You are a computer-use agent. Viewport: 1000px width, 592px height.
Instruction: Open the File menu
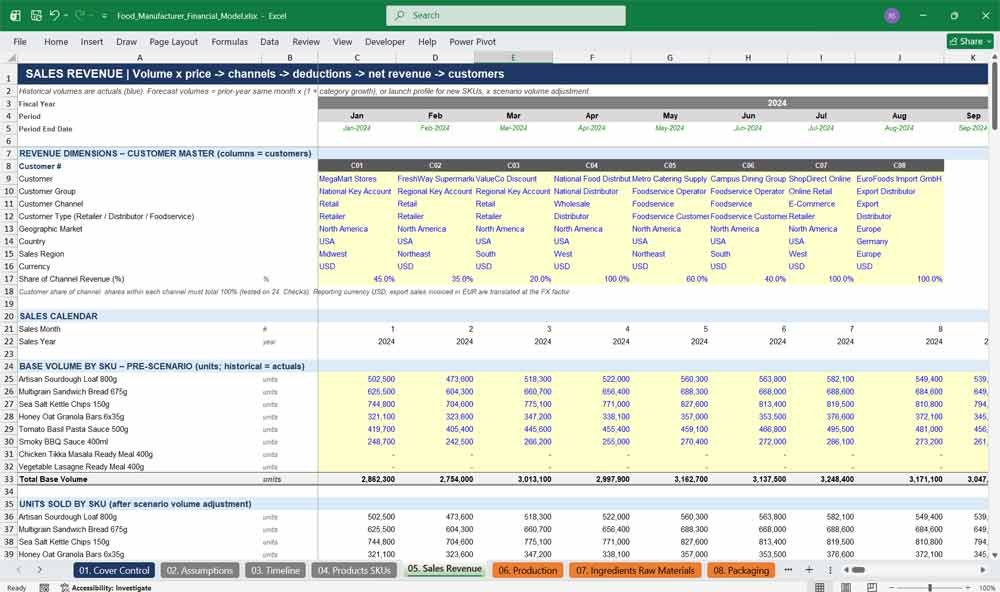point(20,41)
